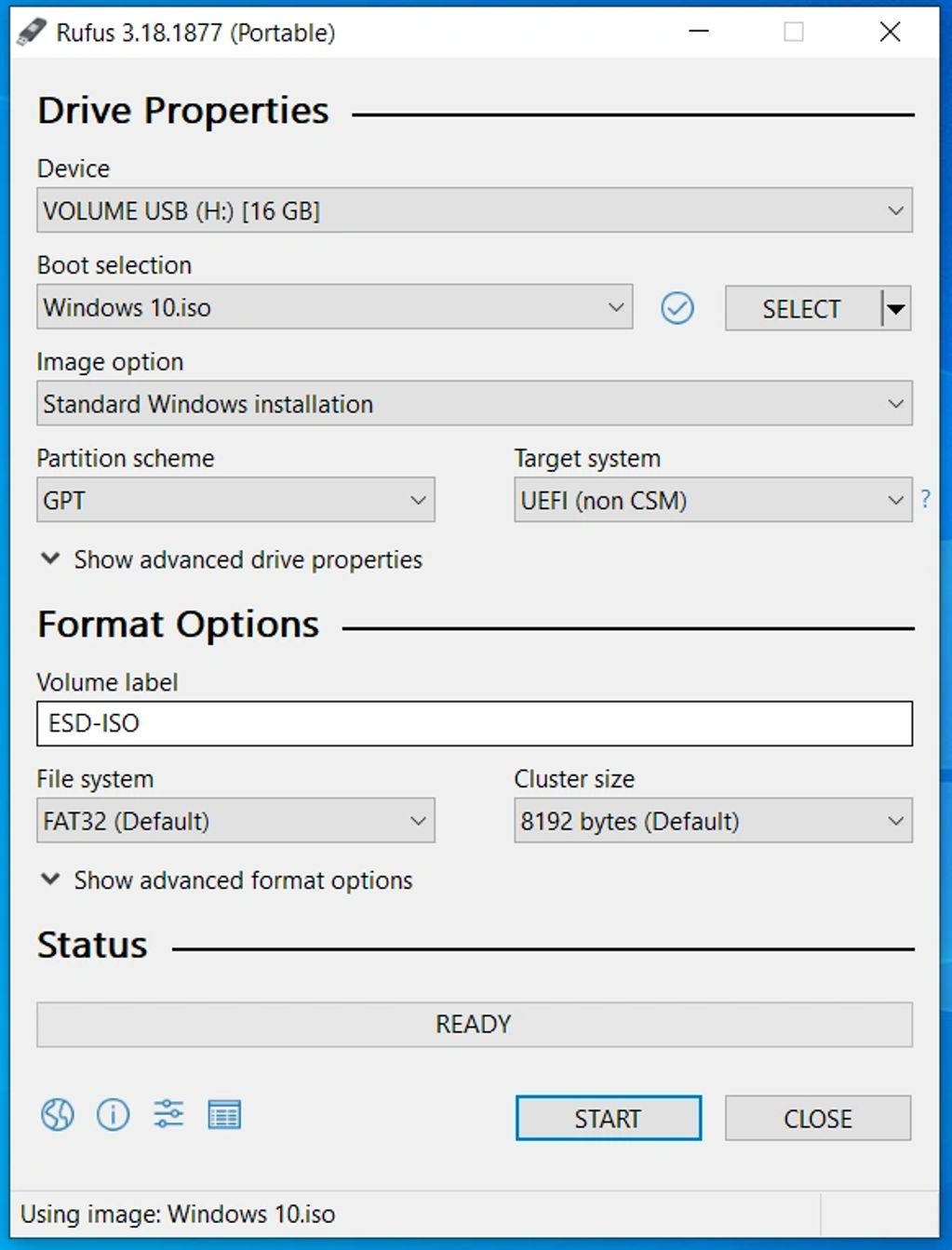Click the START button
The width and height of the screenshot is (952, 1250).
(609, 1118)
